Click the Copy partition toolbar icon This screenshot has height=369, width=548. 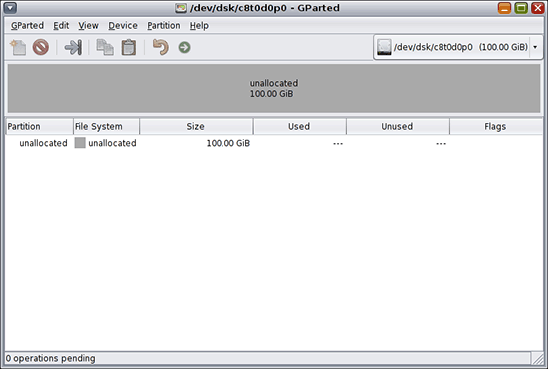(105, 47)
